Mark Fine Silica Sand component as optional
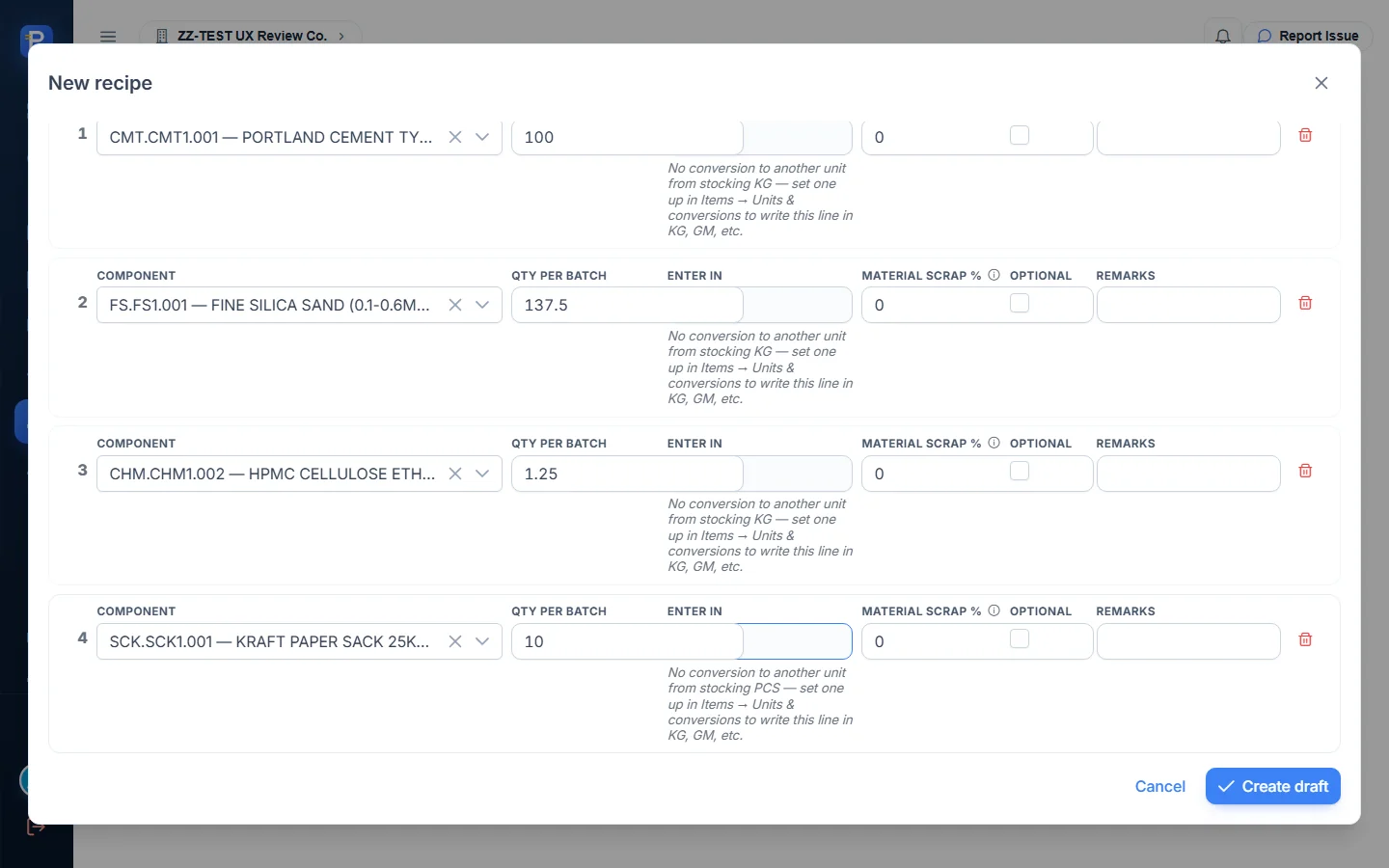The height and width of the screenshot is (868, 1389). 1020,303
